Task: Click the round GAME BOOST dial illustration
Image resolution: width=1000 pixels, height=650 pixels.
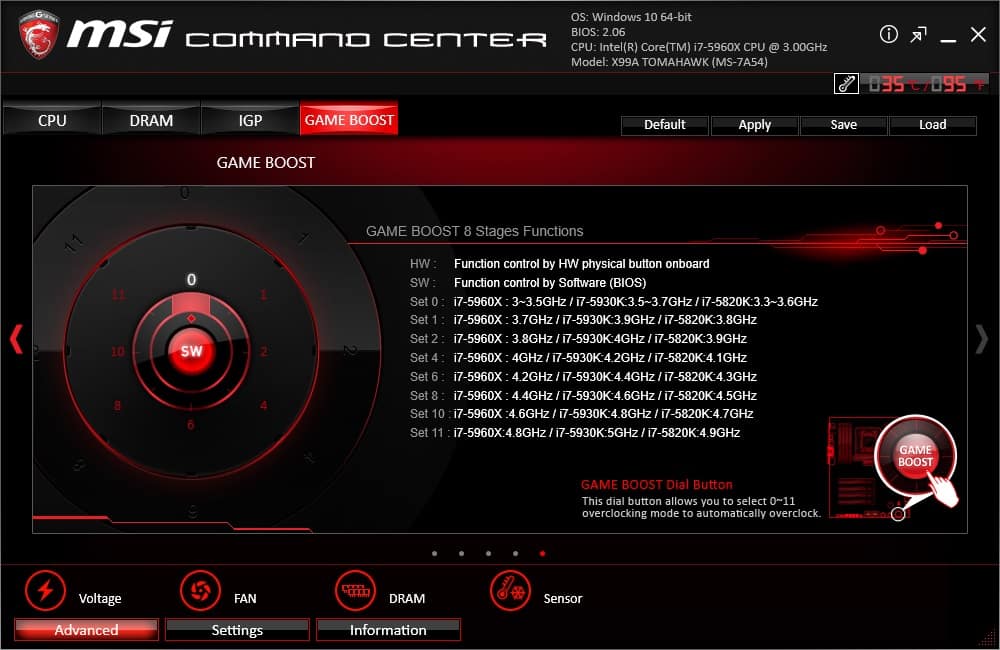Action: (x=915, y=455)
